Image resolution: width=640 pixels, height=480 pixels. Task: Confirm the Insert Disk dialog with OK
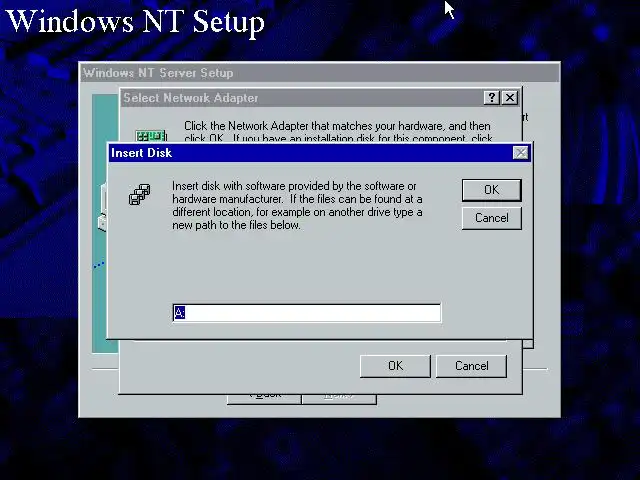(x=491, y=190)
